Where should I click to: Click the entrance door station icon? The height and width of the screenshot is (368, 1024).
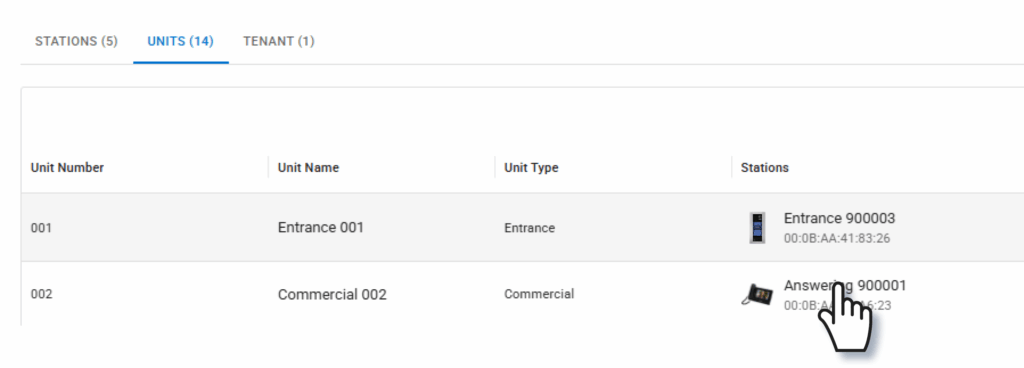pyautogui.click(x=758, y=228)
